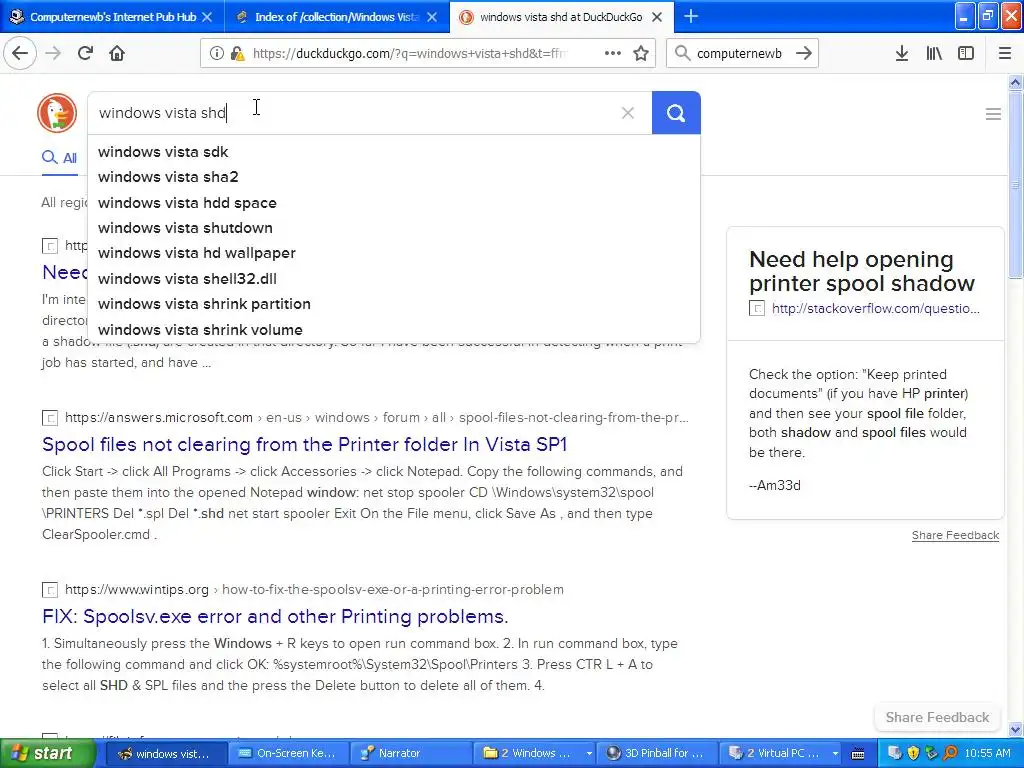Screen dimensions: 1024x768
Task: Select the All results tab
Action: pos(59,157)
